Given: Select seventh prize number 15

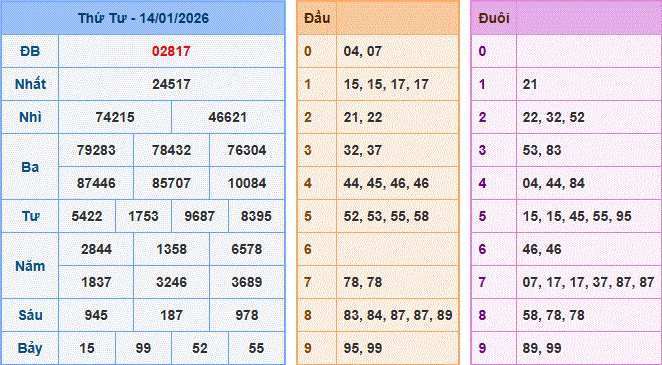Looking at the screenshot, I should [87, 349].
